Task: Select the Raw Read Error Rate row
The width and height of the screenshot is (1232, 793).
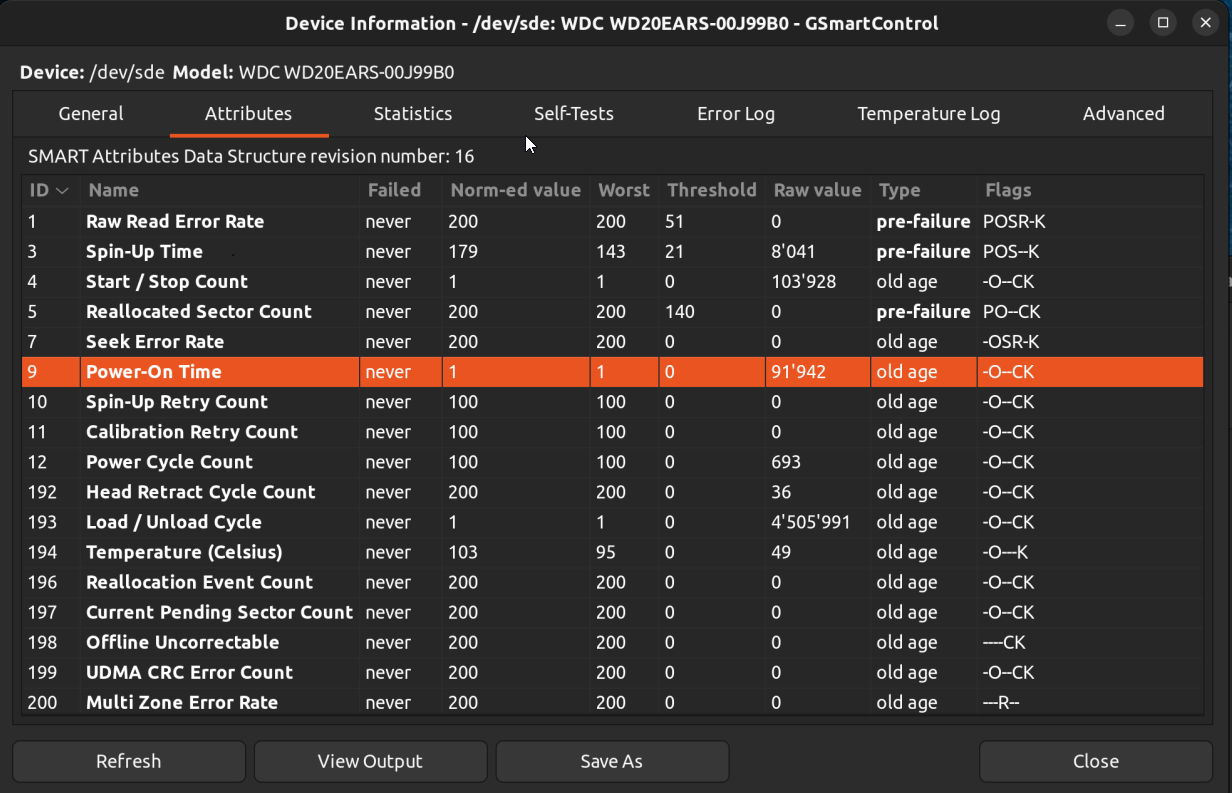Action: click(613, 221)
